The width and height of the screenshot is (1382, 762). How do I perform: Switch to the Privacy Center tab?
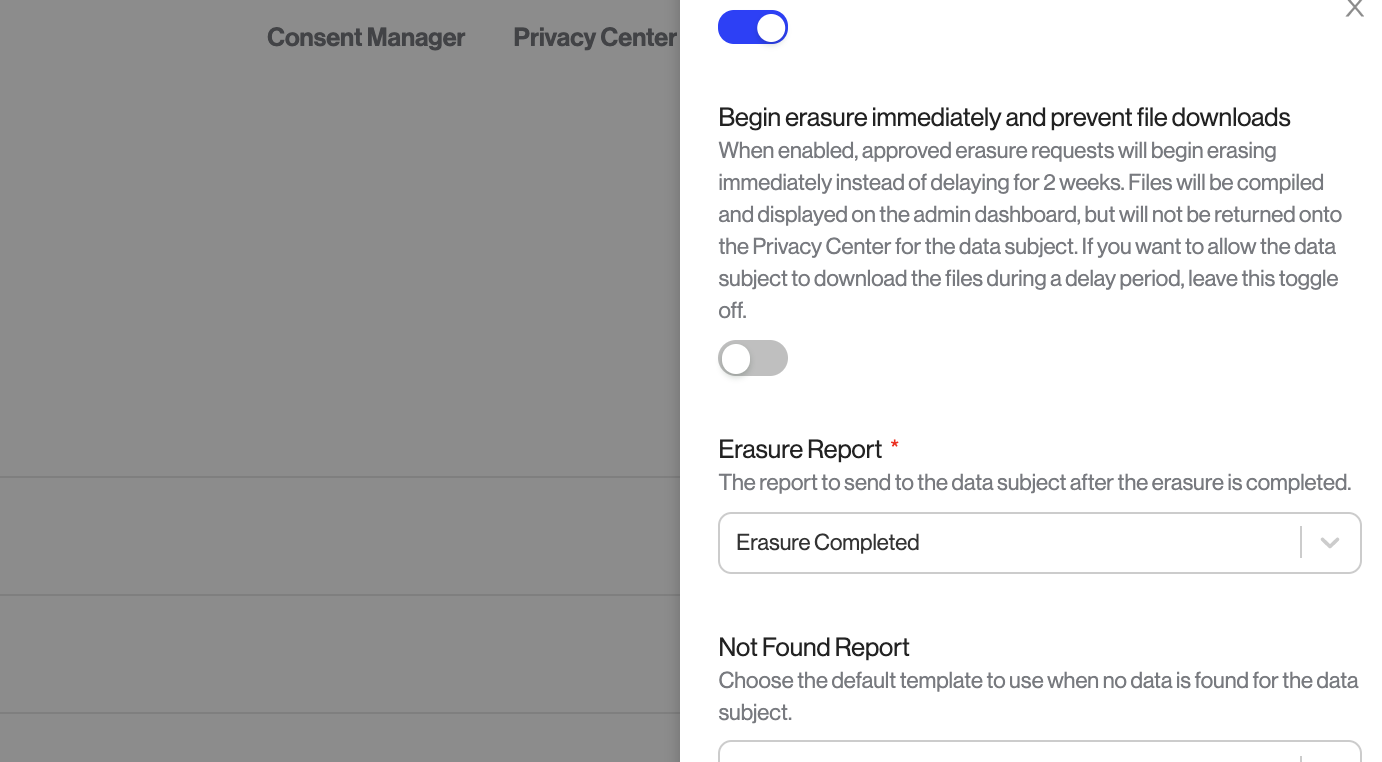coord(595,38)
